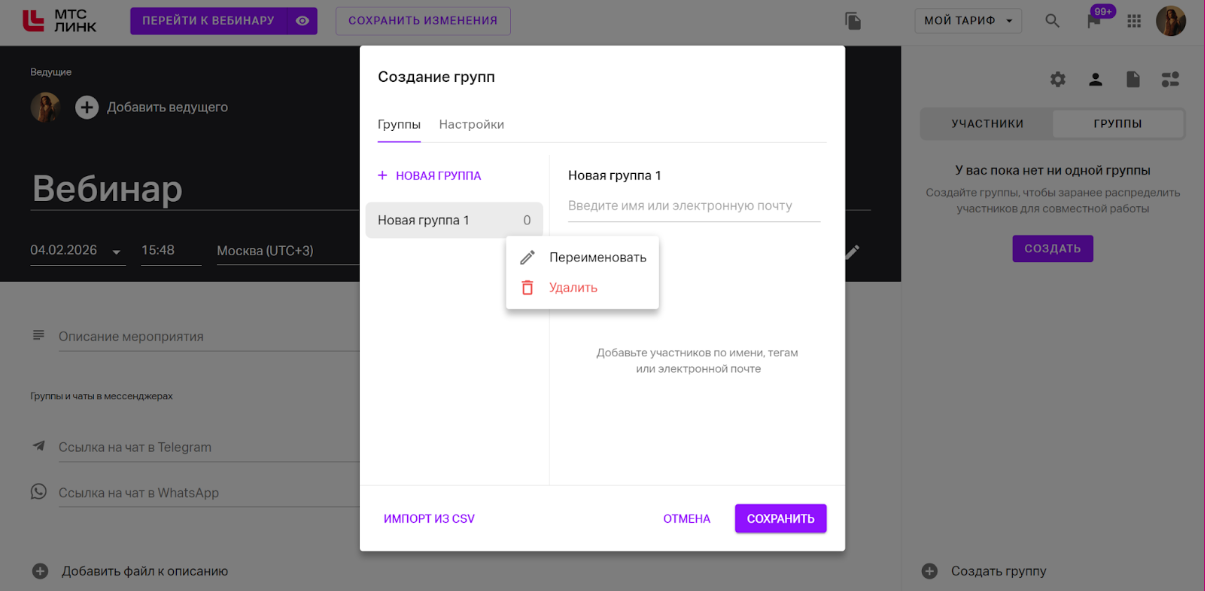Screen dimensions: 1205x591
Task: Open notifications flag with 99+ badge
Action: 1094,21
